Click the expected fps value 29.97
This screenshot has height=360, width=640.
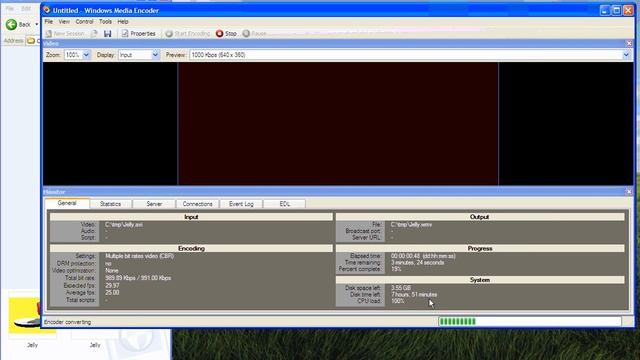click(112, 285)
